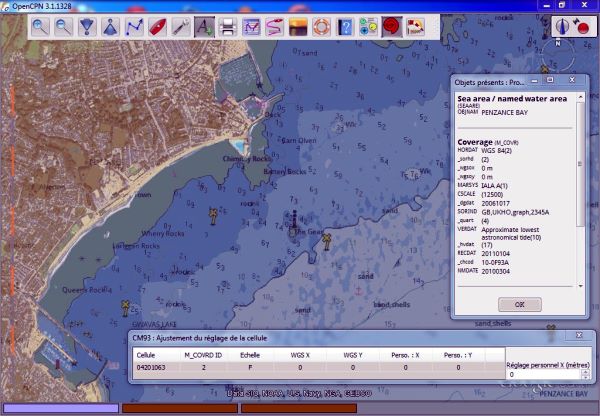600x416 pixels.
Task: Click the red GPS status indicator icon
Action: tap(582, 27)
